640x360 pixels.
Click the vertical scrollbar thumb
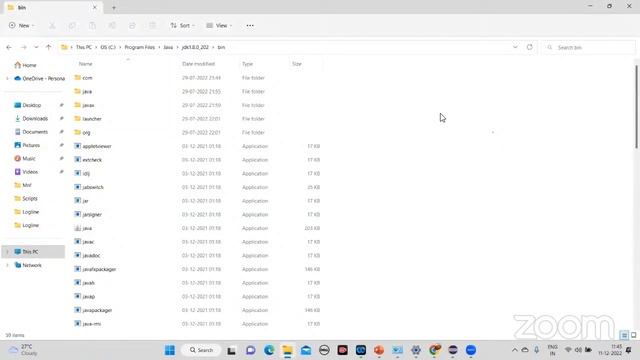pos(636,107)
